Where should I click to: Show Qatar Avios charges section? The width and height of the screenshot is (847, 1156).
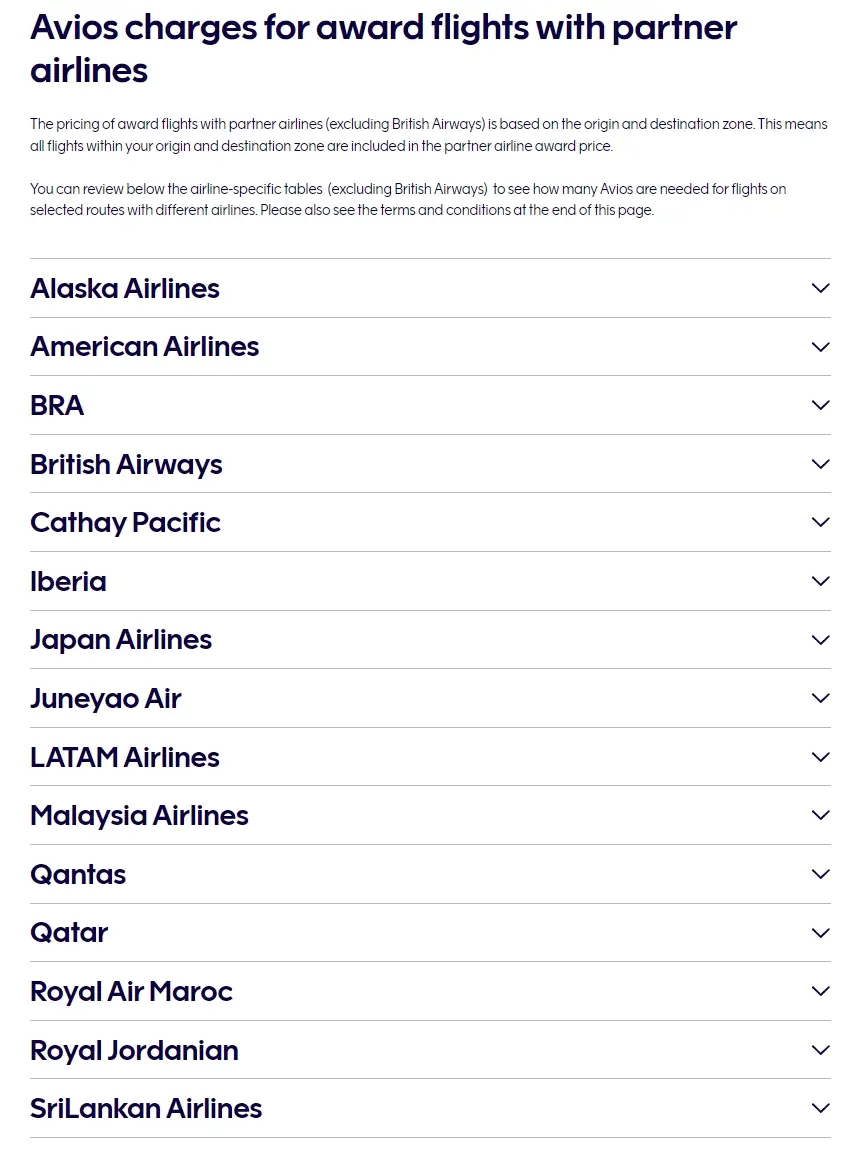point(69,932)
